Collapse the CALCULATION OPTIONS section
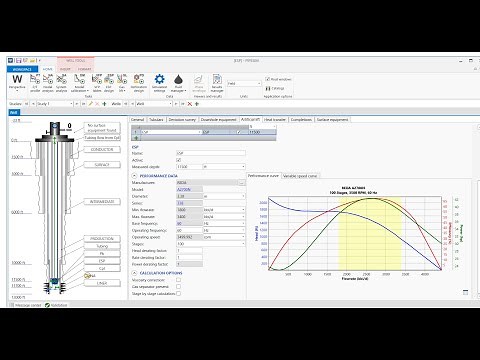The image size is (480, 360). coord(134,273)
